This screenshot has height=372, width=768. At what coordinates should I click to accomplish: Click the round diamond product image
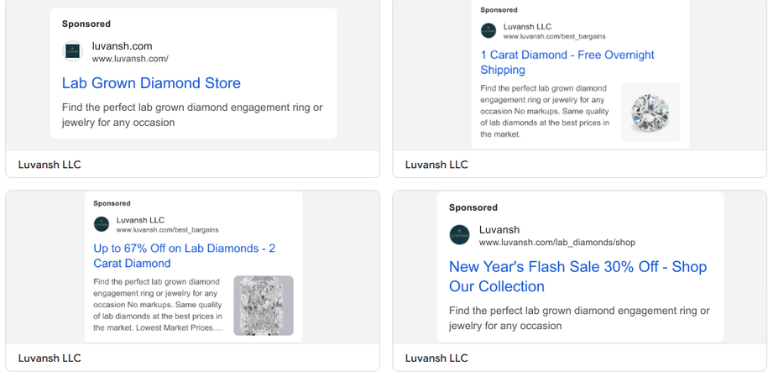point(650,112)
